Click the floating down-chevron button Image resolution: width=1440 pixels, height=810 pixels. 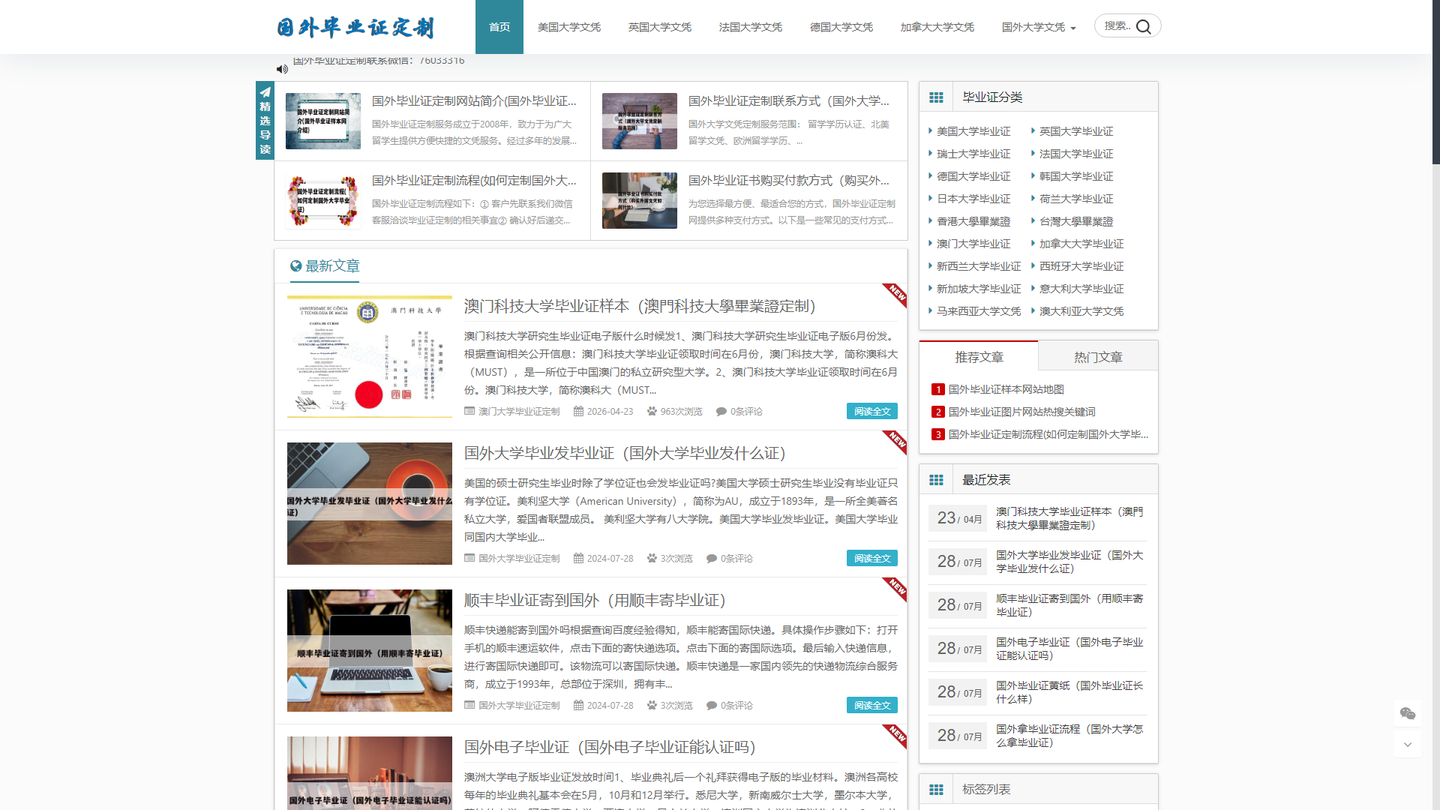point(1408,744)
